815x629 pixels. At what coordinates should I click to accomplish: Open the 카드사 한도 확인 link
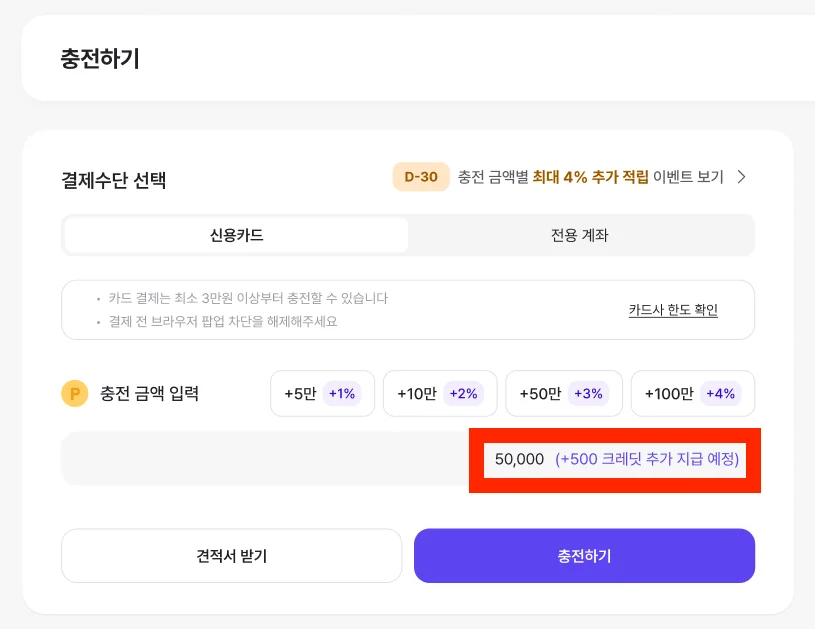tap(673, 310)
